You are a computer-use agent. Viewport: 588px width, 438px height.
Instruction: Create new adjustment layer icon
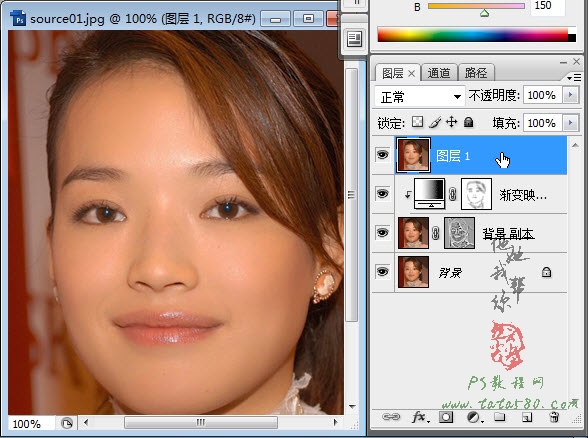tap(474, 417)
